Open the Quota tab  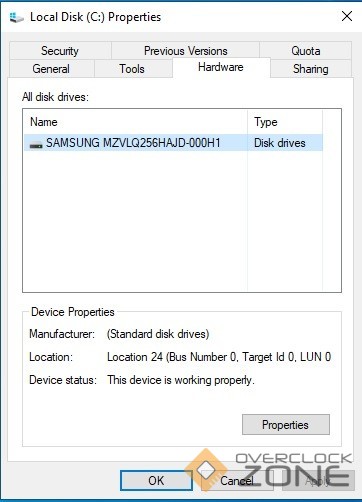(306, 51)
